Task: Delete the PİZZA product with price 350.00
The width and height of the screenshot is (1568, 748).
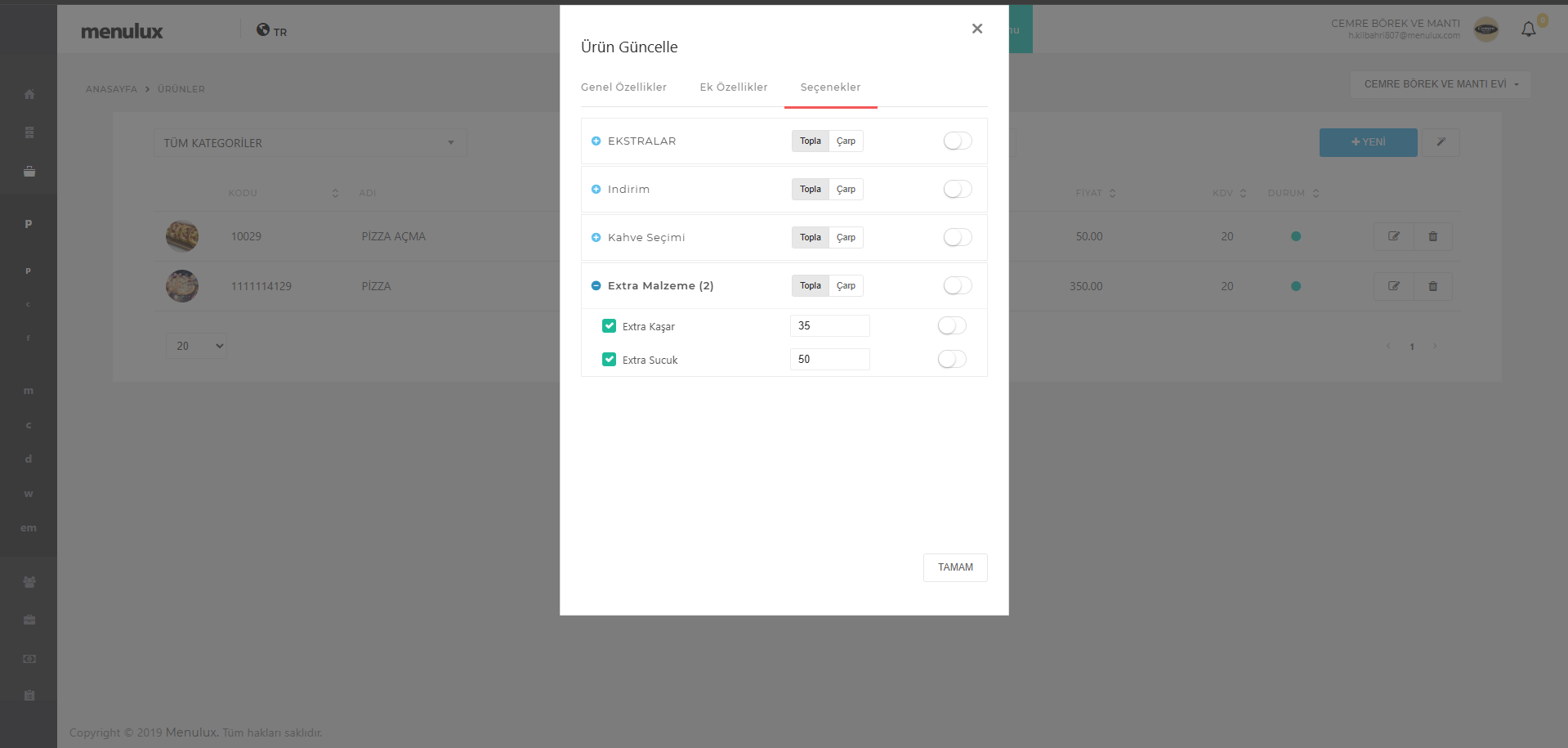Action: (1432, 286)
